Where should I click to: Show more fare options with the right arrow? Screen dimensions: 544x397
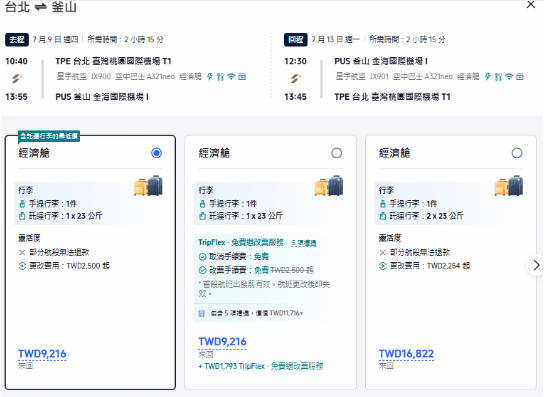tap(536, 265)
